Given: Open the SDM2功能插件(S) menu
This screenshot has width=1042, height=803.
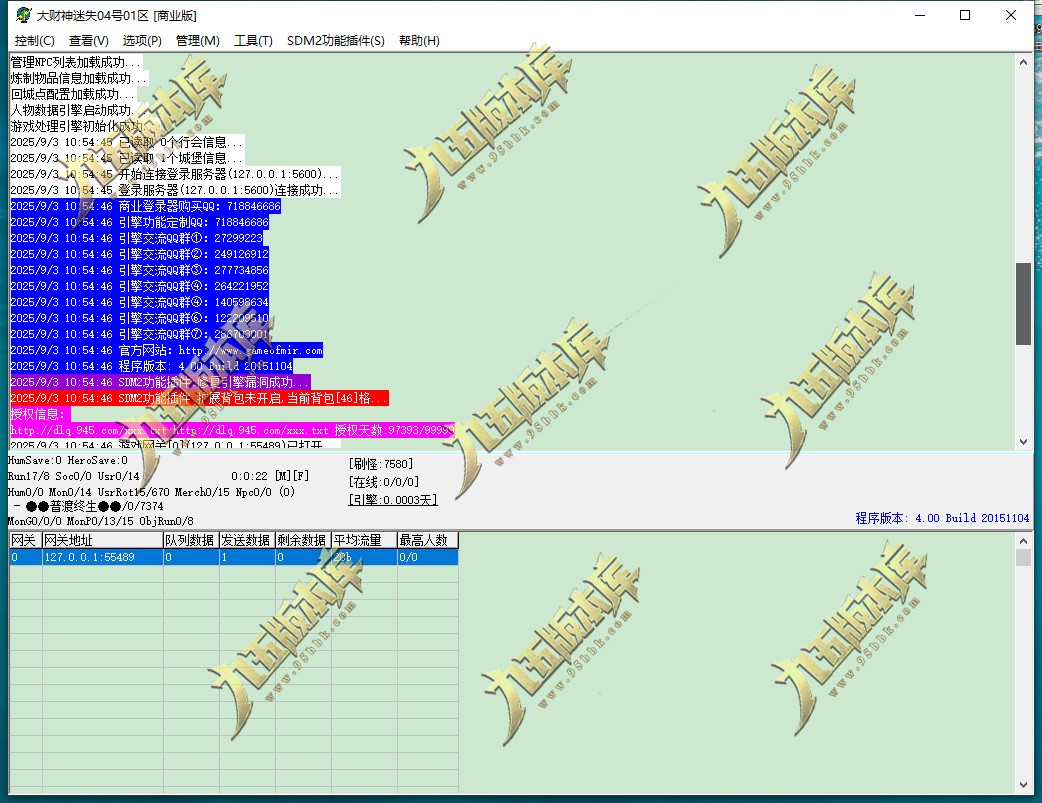Looking at the screenshot, I should pos(336,41).
